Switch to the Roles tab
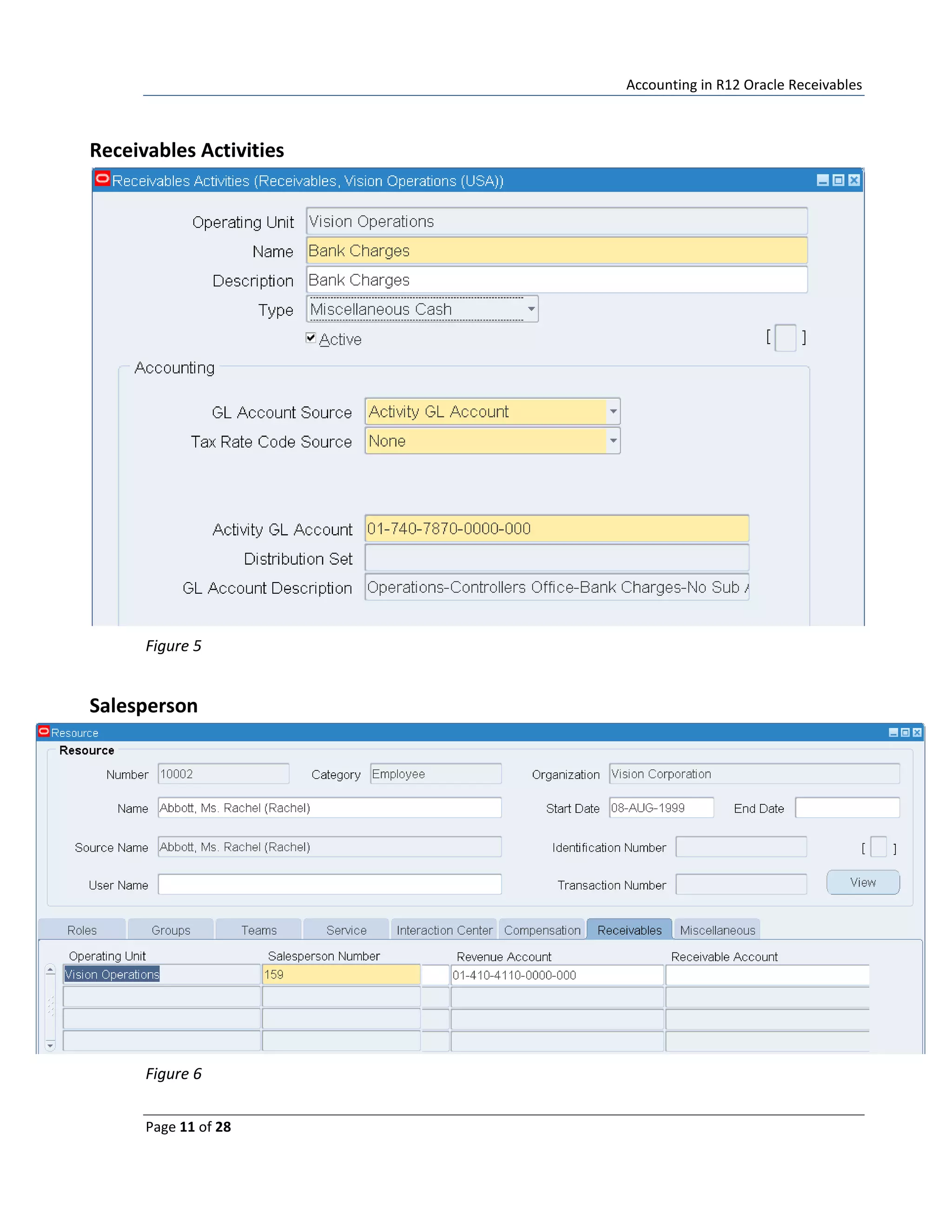 pos(82,930)
